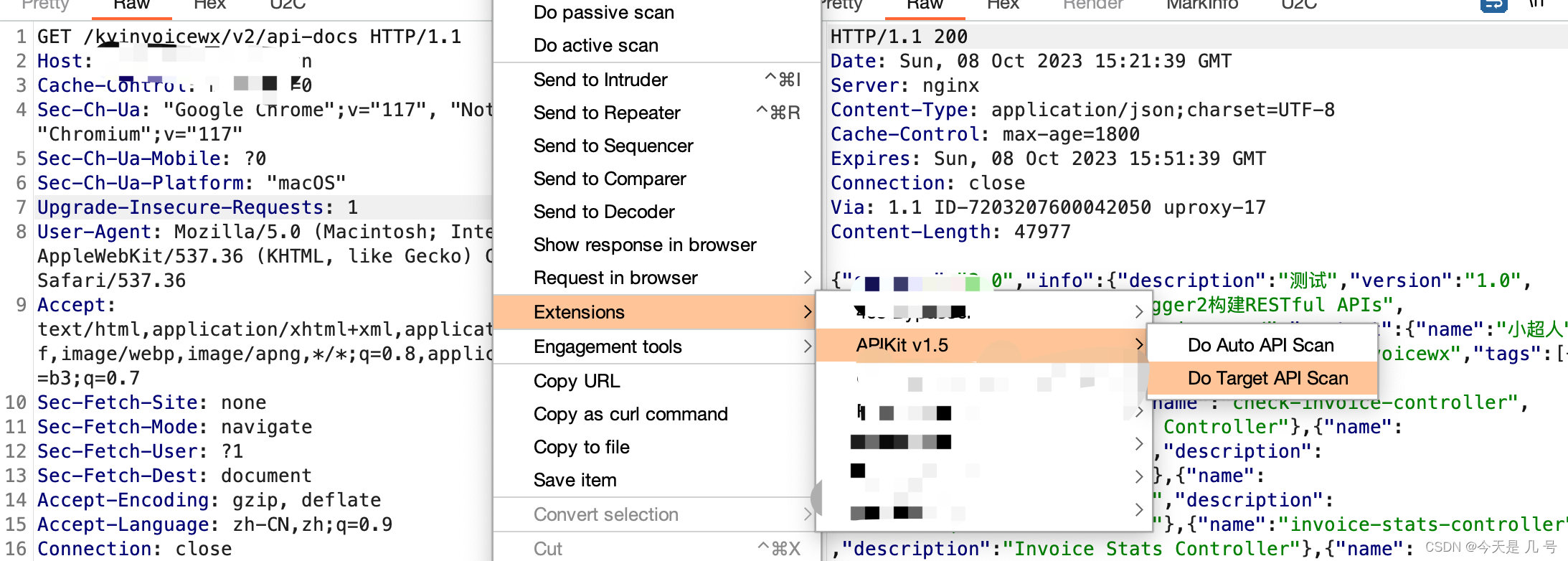Choose Show response in browser

645,245
